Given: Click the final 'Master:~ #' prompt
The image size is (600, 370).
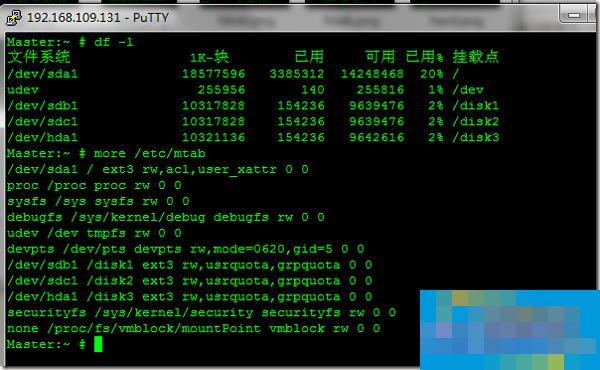Looking at the screenshot, I should (46, 344).
